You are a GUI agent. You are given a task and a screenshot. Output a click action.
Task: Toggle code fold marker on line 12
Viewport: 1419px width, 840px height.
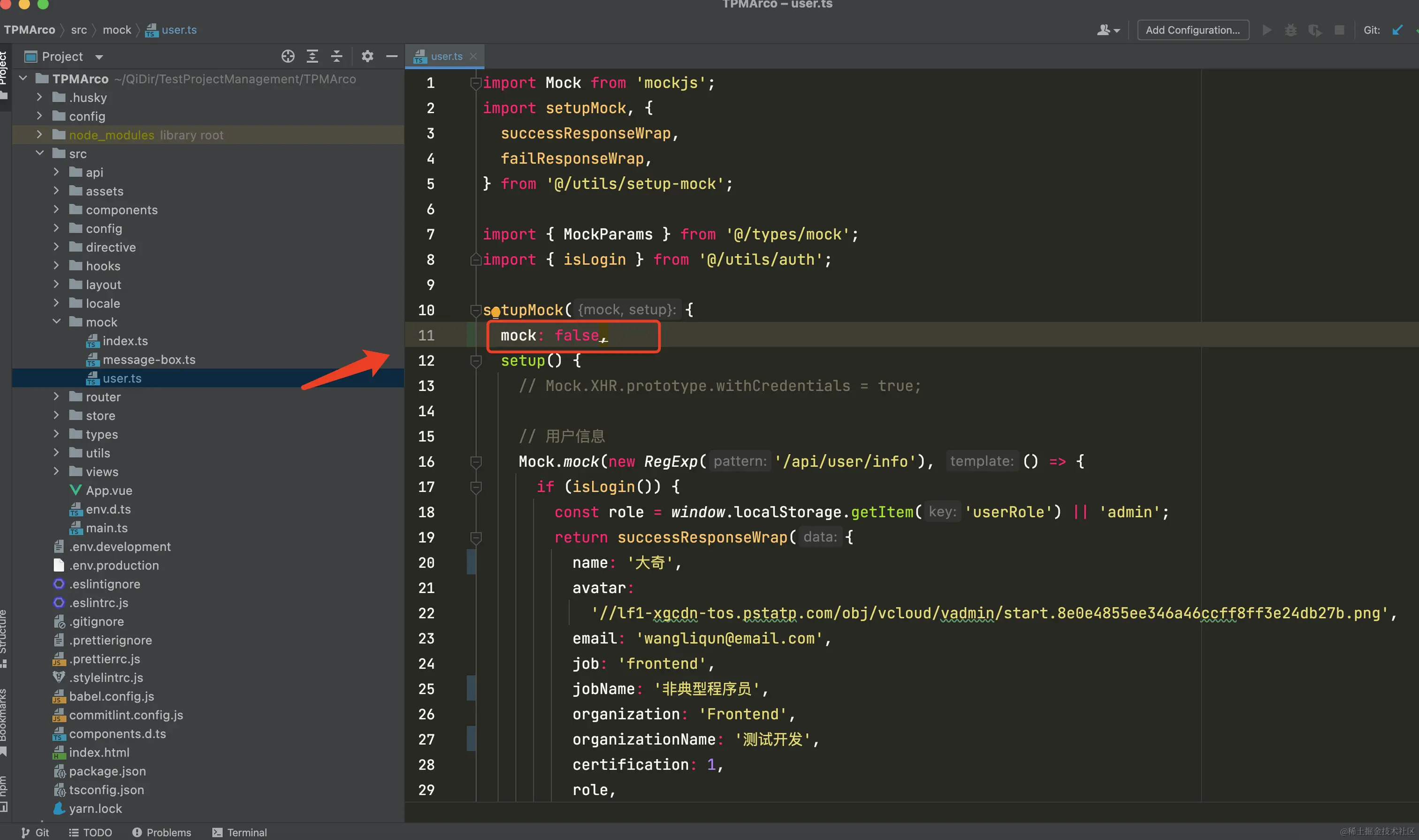click(x=475, y=360)
